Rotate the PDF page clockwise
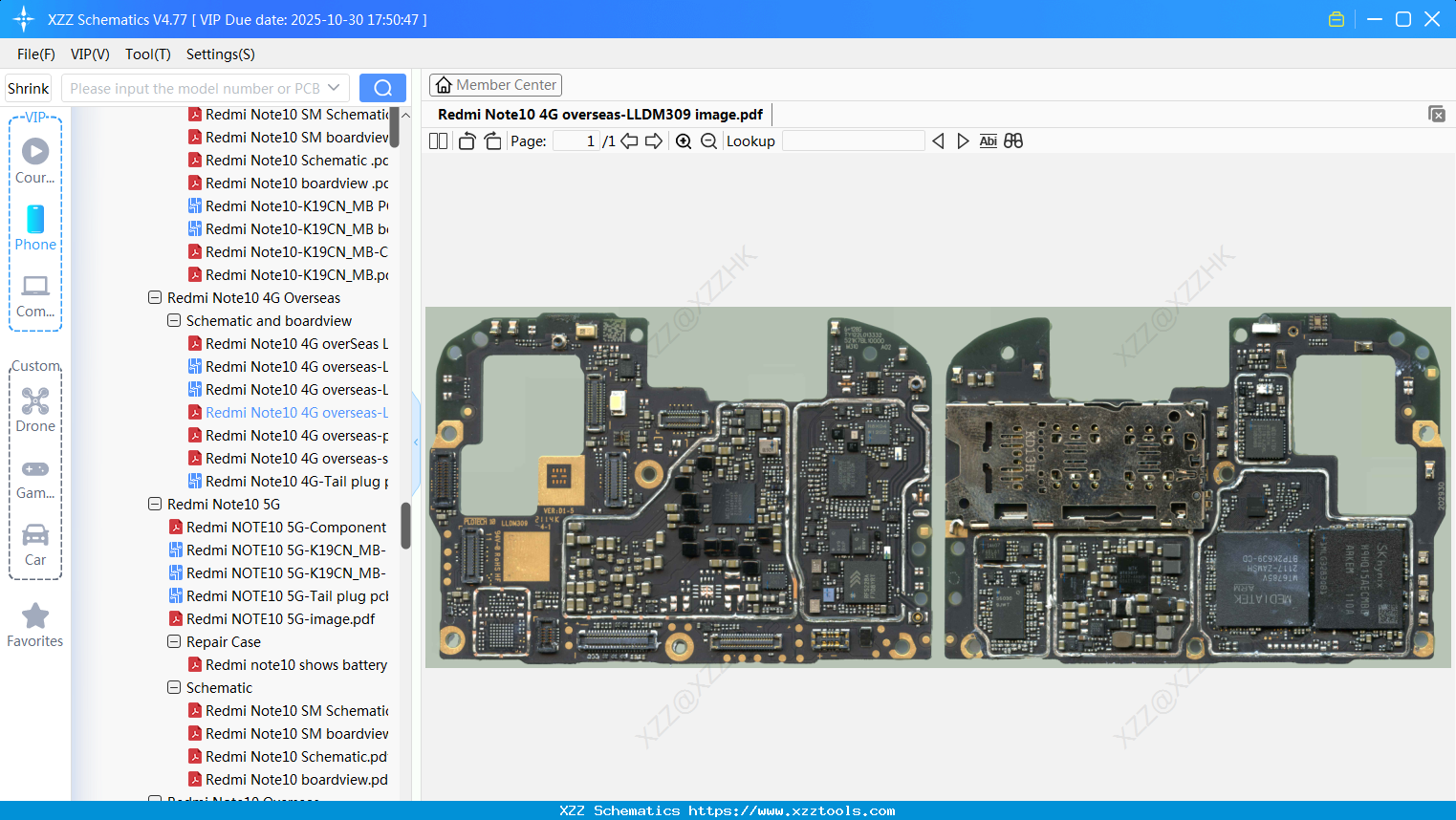1456x820 pixels. [x=491, y=140]
